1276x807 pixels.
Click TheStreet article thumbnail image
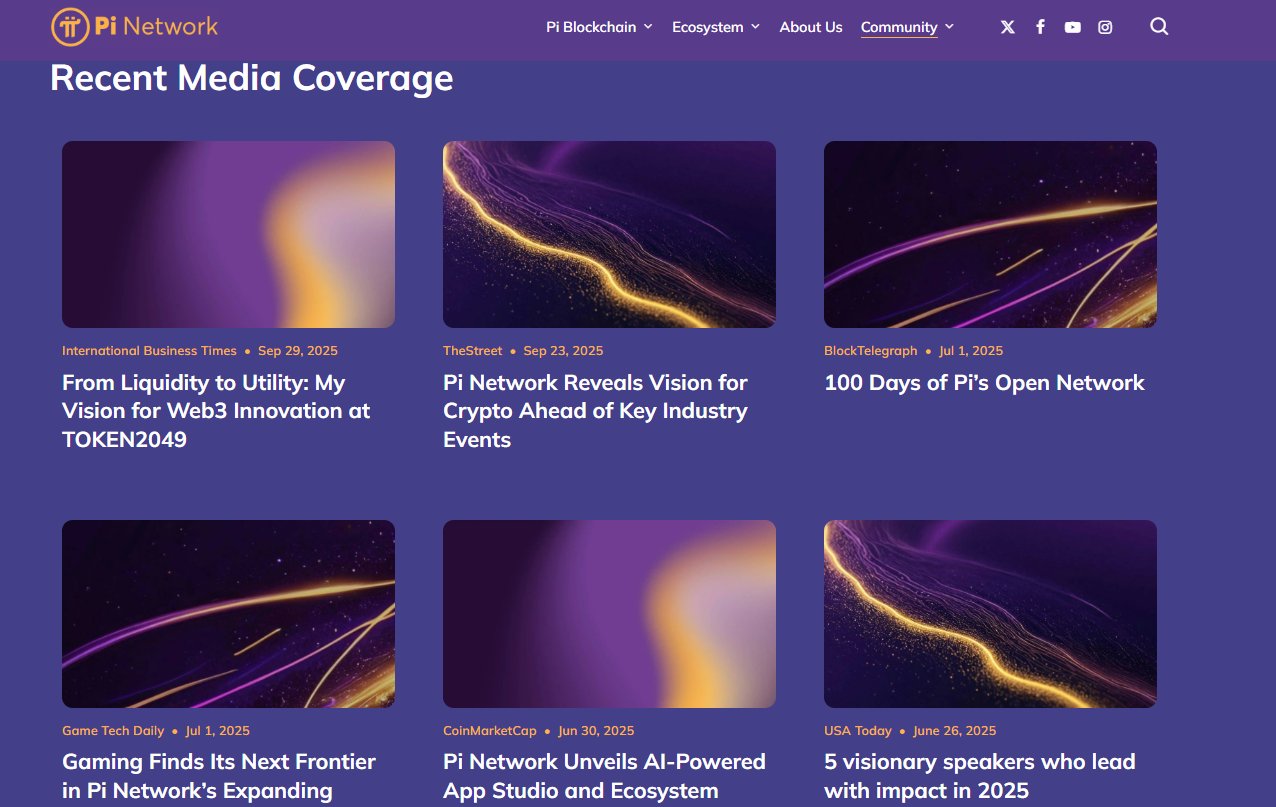coord(609,234)
